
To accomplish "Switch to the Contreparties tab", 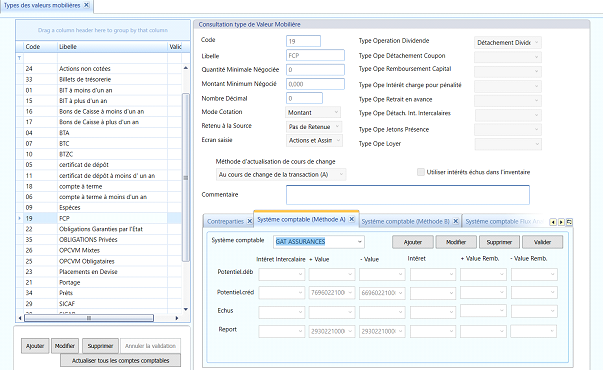I will pyautogui.click(x=225, y=221).
